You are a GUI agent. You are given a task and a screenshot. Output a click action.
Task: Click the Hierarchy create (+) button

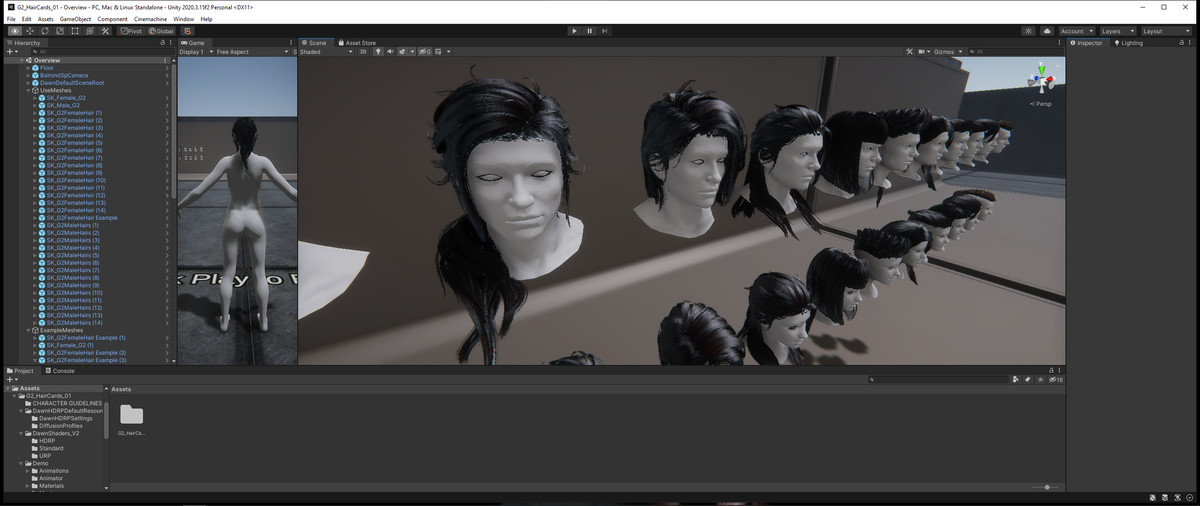point(11,51)
